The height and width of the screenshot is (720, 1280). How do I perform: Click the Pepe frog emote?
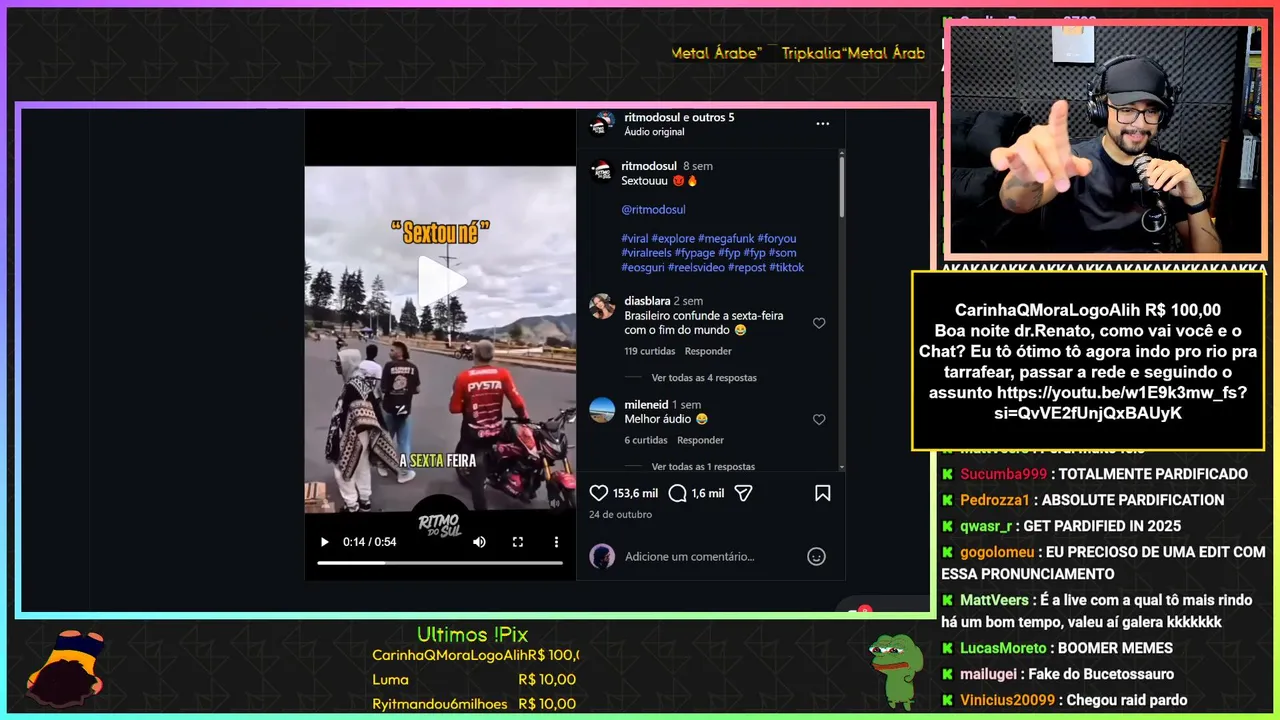(x=895, y=671)
